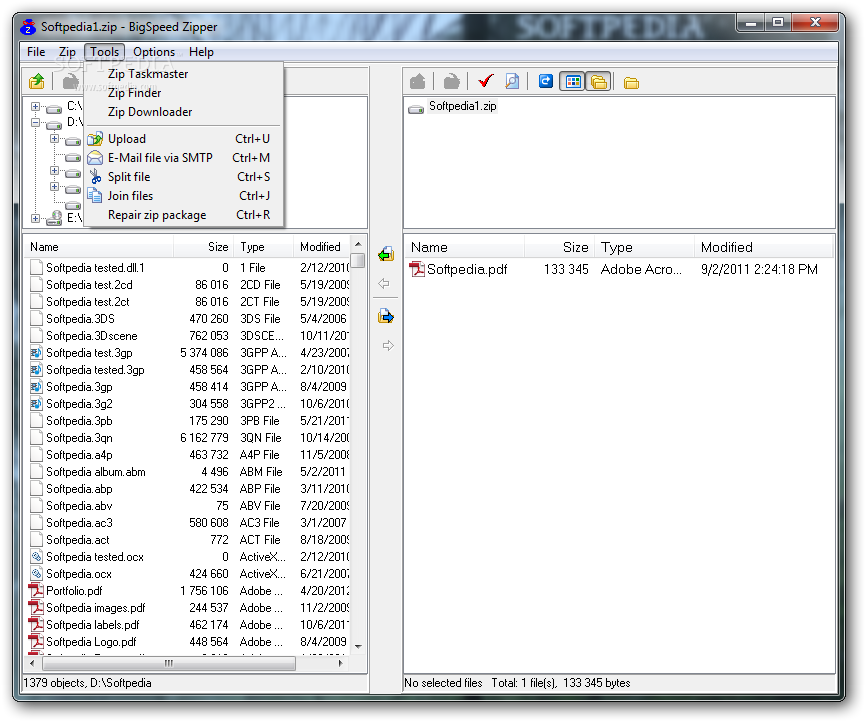Click the Portfolio.pdf file icon
866x722 pixels.
[36, 591]
